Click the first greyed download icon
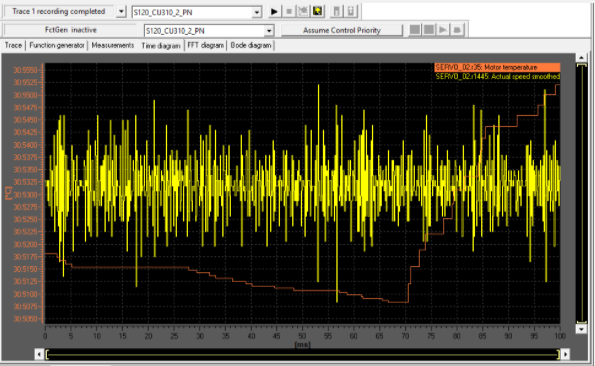Screen dimensions: 595x366 (336, 12)
